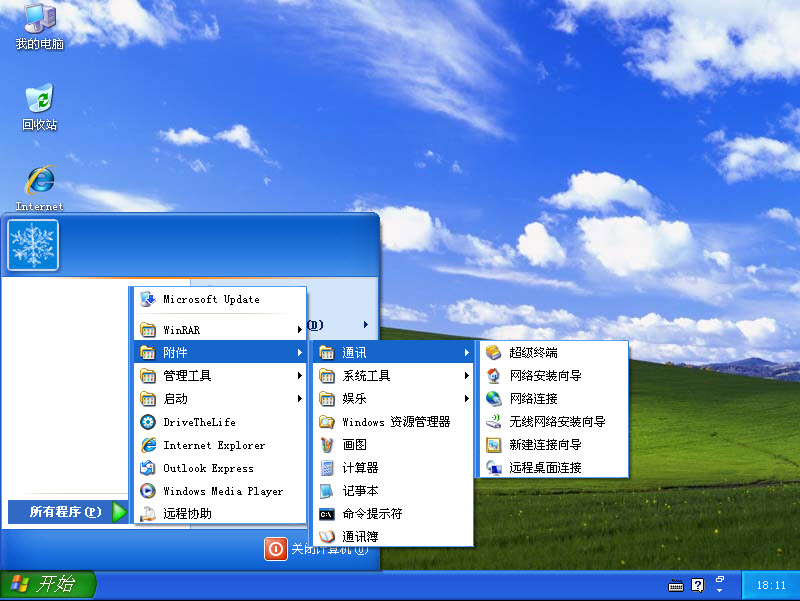Launch Windows 资源管理器

click(393, 422)
